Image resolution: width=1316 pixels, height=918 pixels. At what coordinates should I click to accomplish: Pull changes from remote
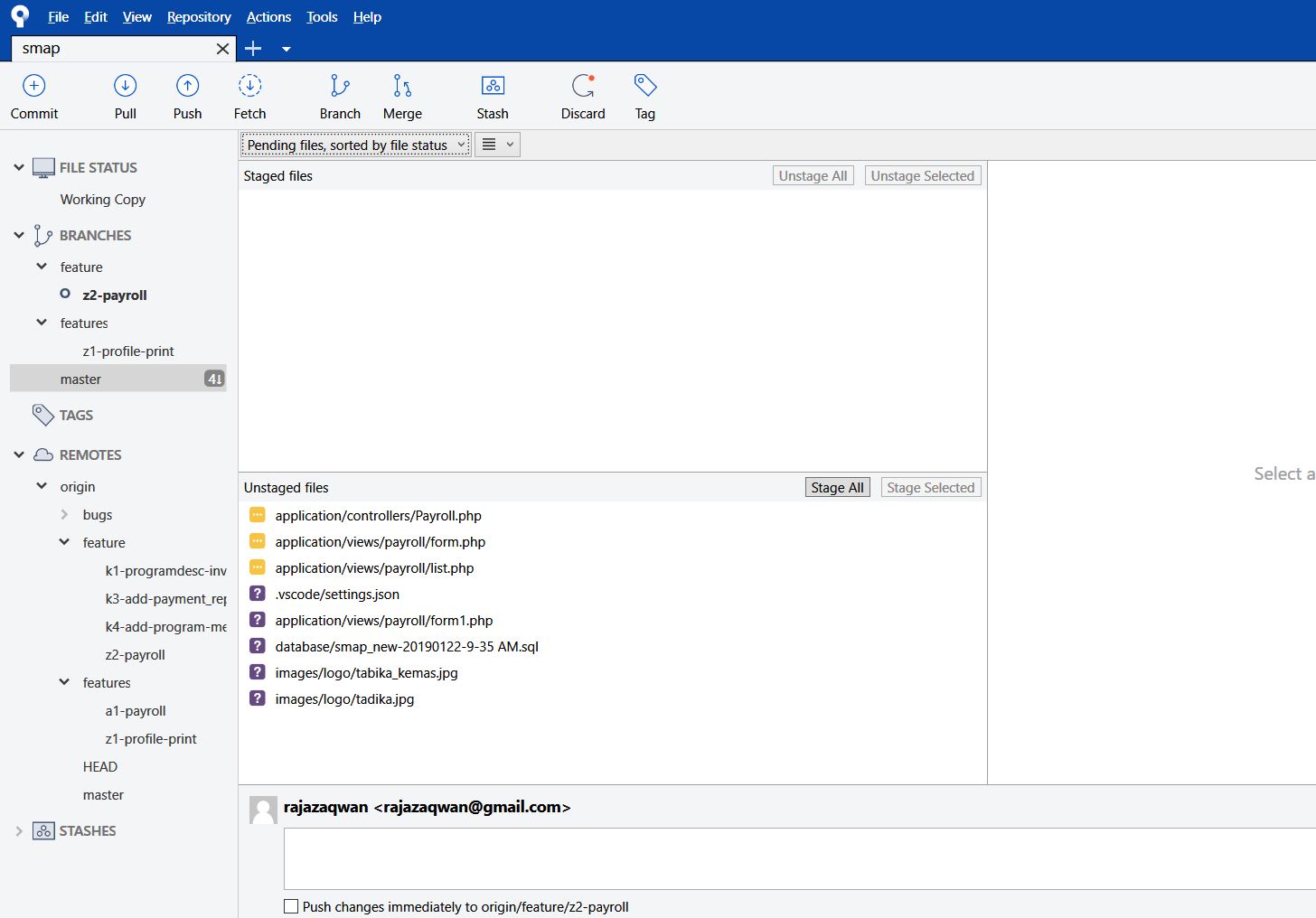coord(125,95)
